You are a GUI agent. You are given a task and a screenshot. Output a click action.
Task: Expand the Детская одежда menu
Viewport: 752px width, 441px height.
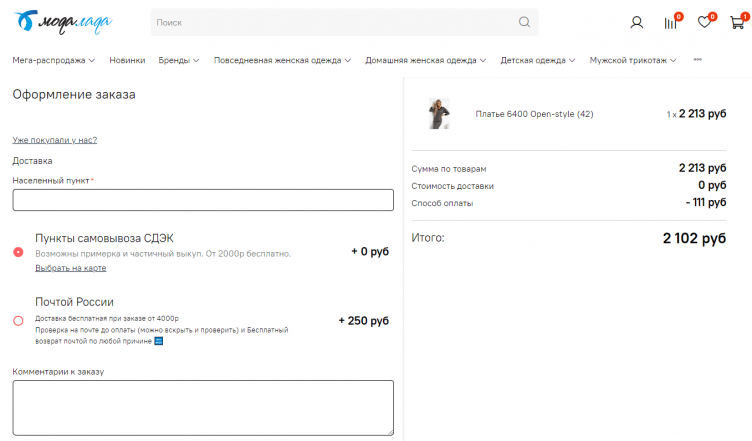tap(537, 61)
